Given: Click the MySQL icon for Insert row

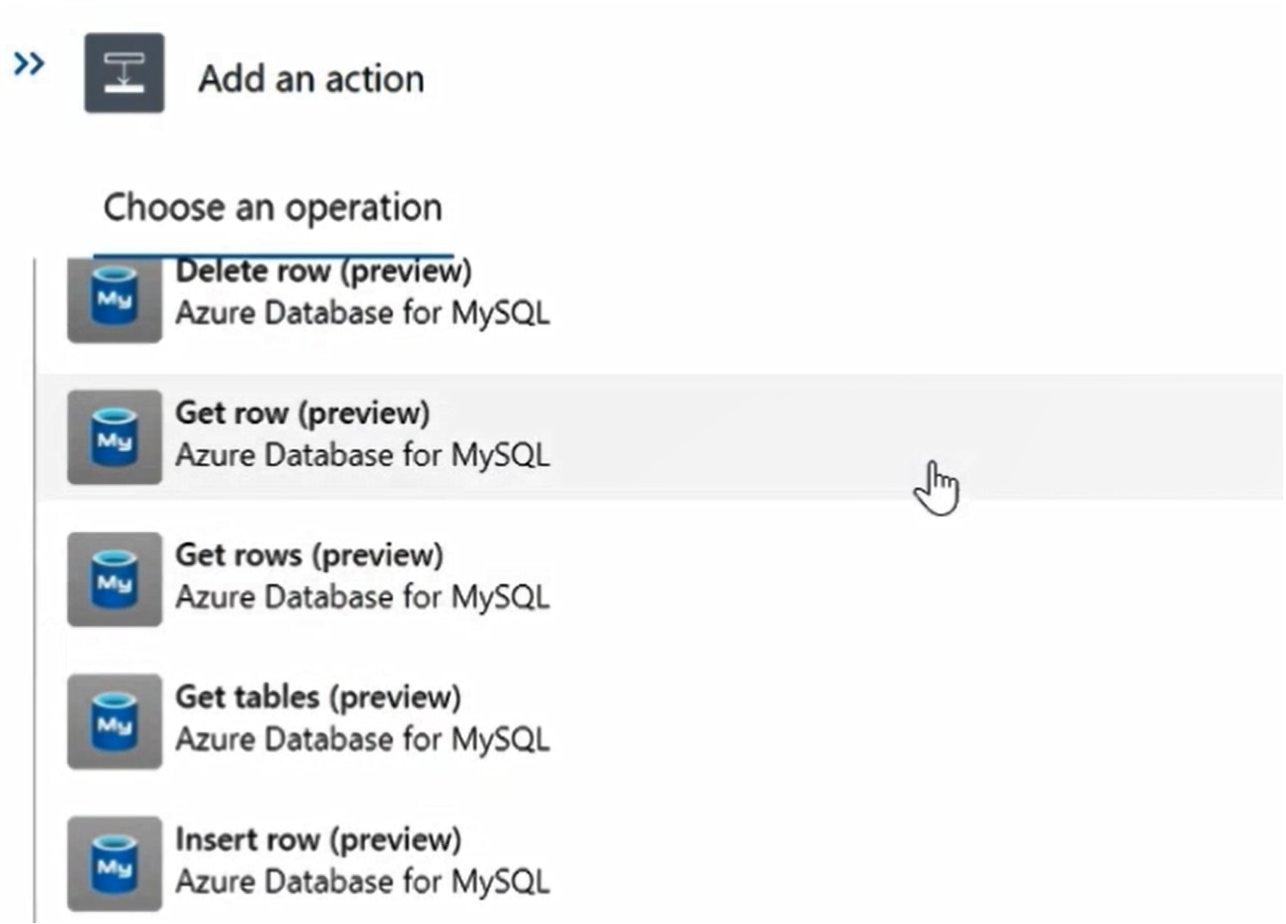Looking at the screenshot, I should click(x=114, y=863).
